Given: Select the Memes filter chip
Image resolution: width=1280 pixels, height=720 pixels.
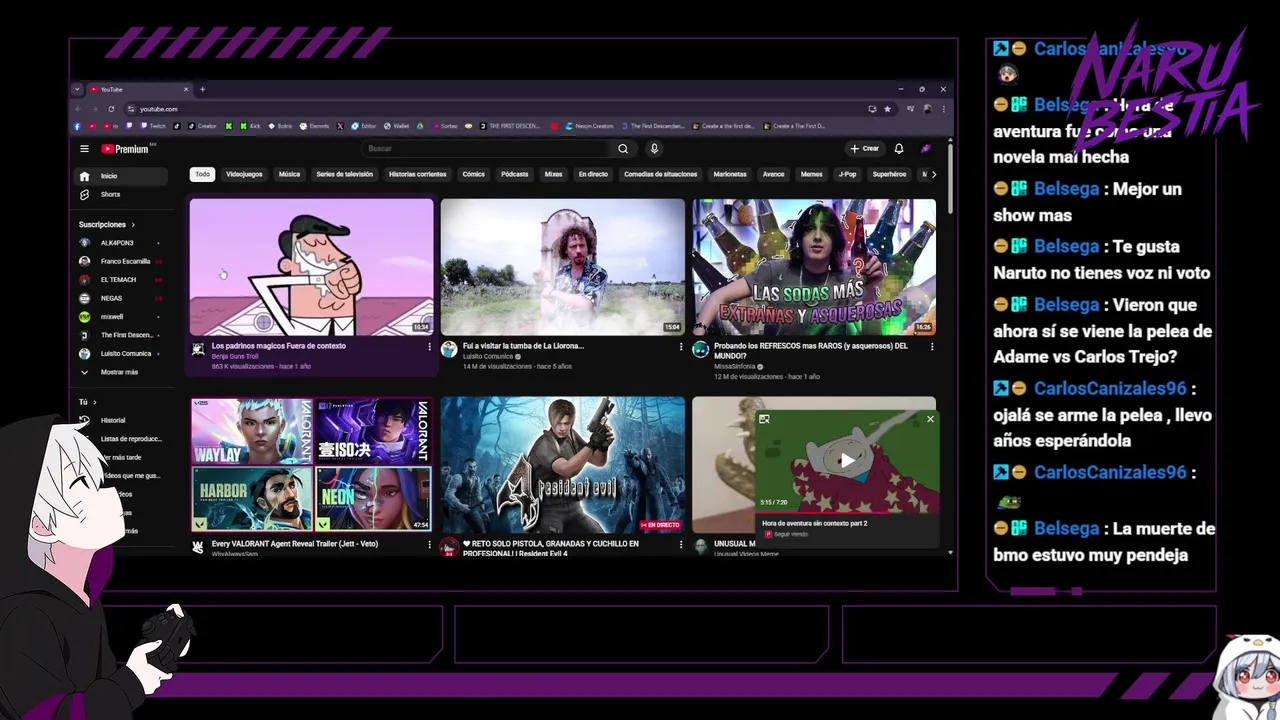Looking at the screenshot, I should coord(812,174).
